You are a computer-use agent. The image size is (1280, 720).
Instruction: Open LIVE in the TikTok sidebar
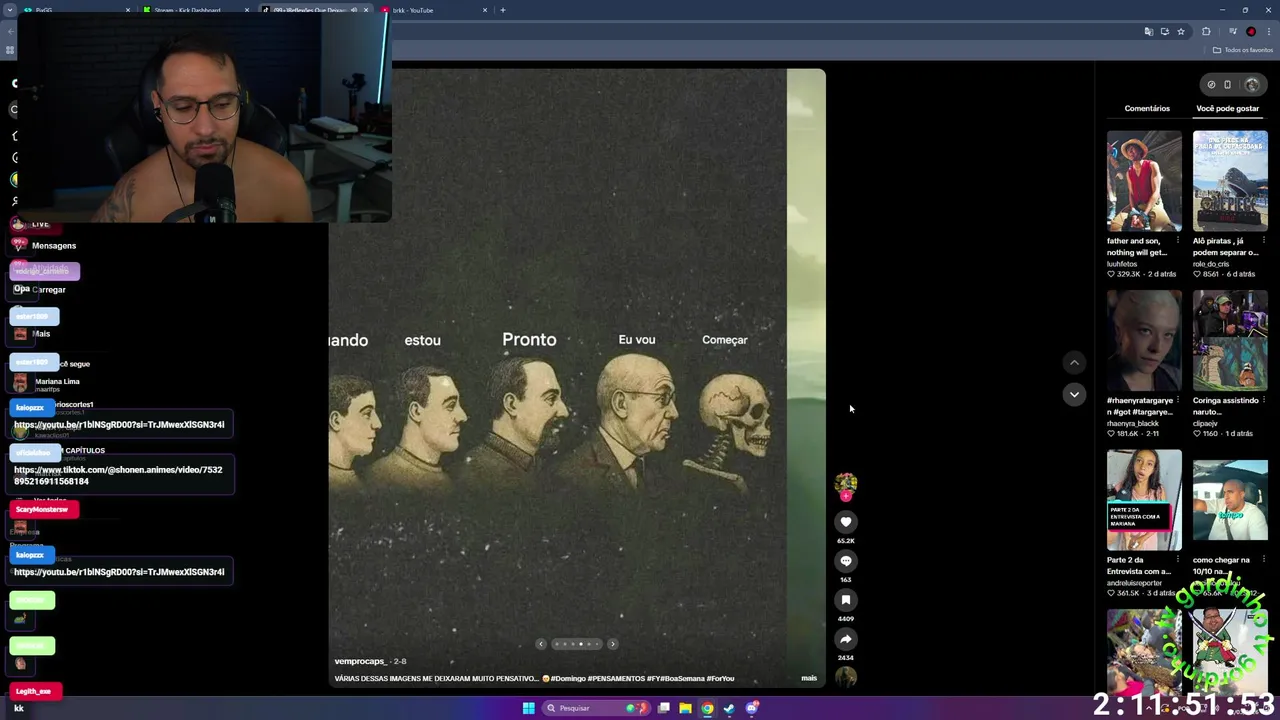pos(40,224)
